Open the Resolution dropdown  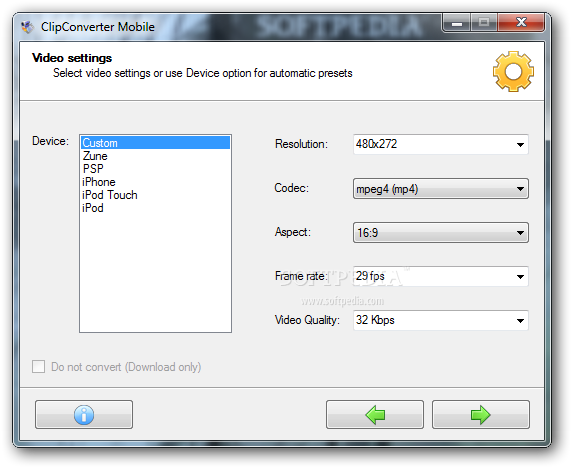coord(441,144)
